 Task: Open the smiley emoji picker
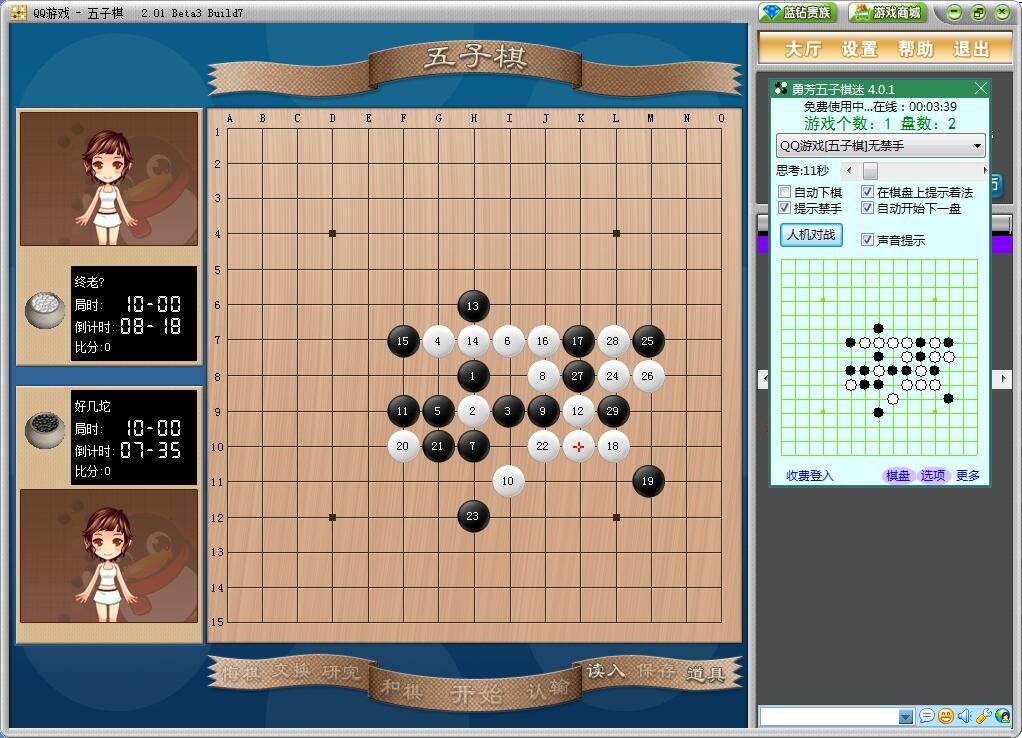point(945,716)
